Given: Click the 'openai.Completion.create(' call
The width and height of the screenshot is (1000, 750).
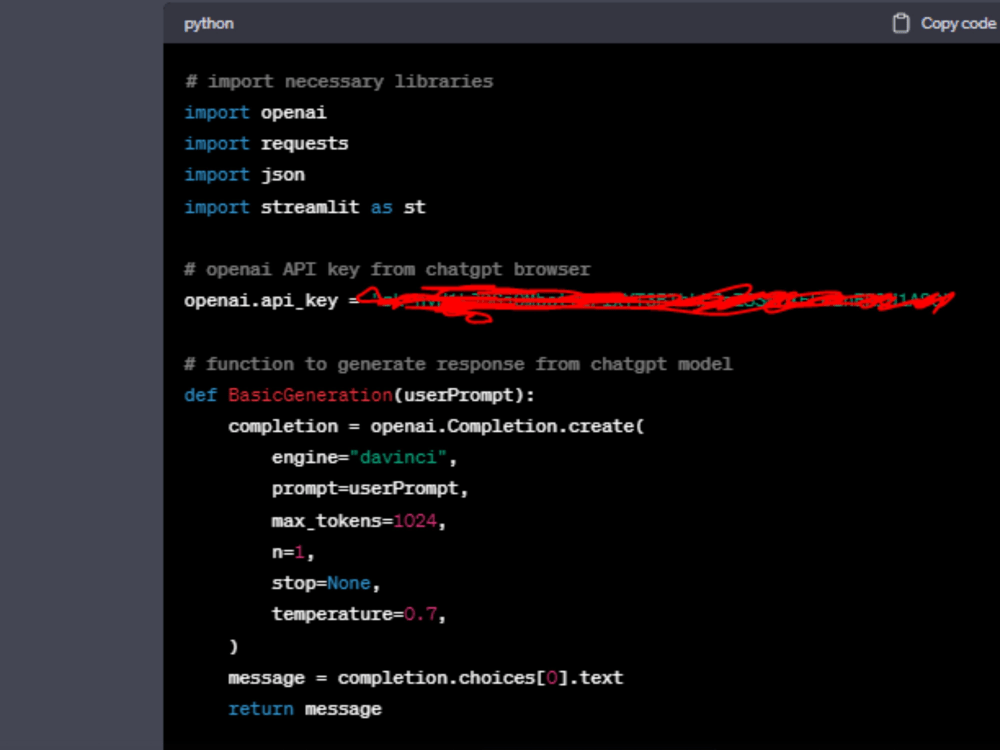Looking at the screenshot, I should pos(508,426).
